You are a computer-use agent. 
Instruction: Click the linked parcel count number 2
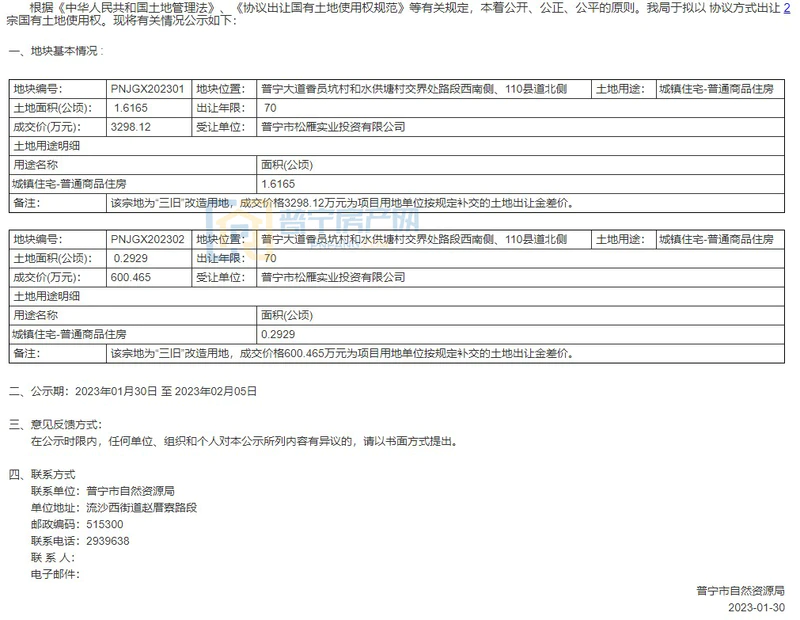[787, 6]
